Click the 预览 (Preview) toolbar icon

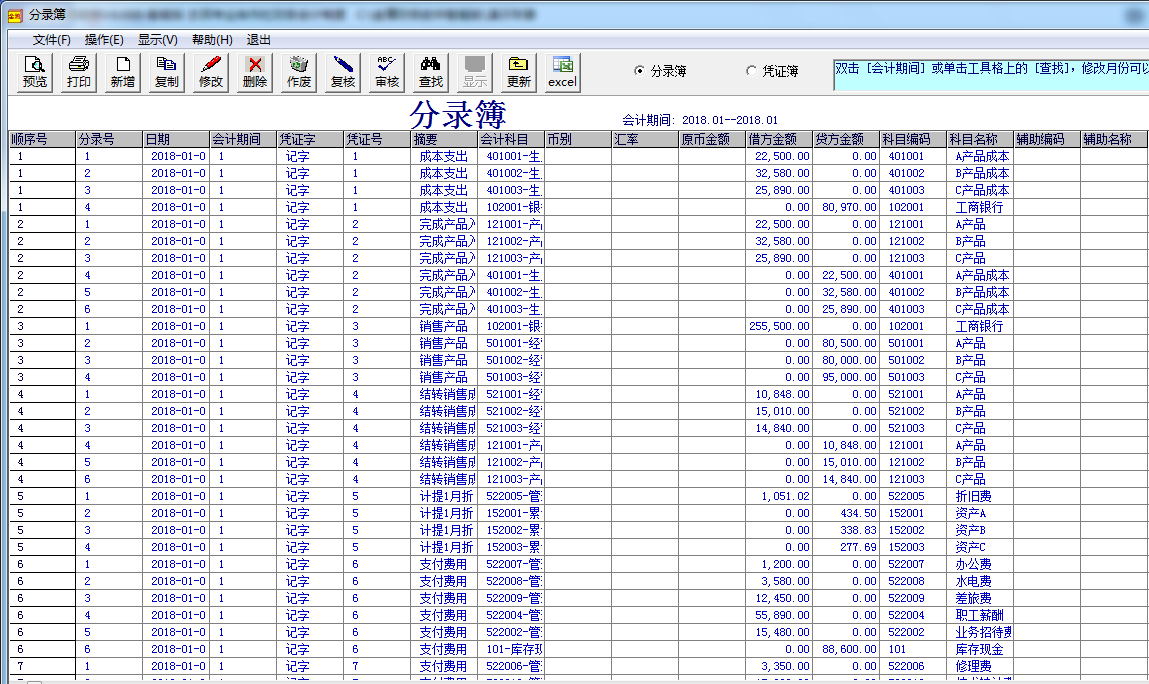pyautogui.click(x=35, y=72)
